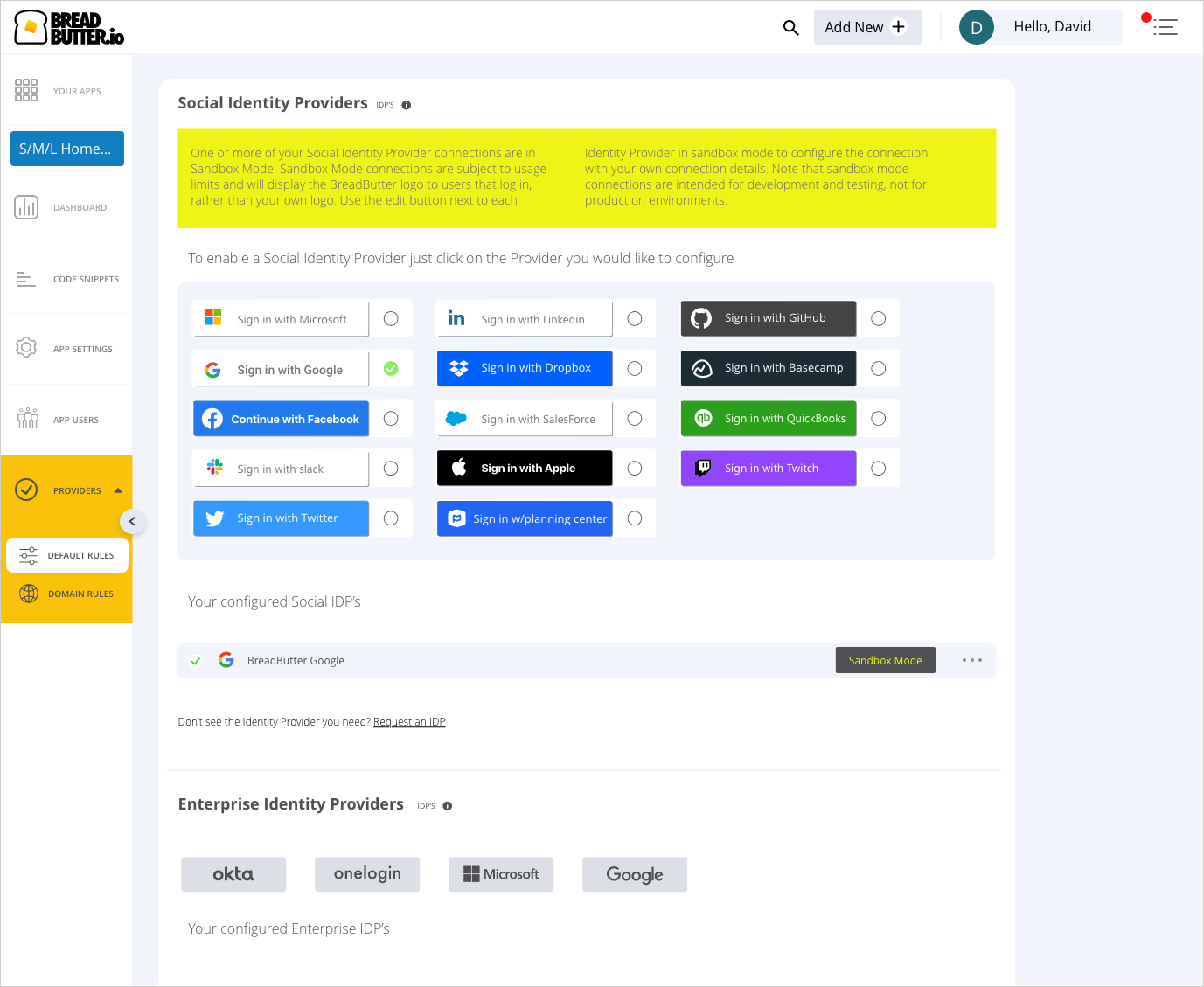Image resolution: width=1204 pixels, height=987 pixels.
Task: Select the Twitter provider radio button
Action: click(391, 518)
